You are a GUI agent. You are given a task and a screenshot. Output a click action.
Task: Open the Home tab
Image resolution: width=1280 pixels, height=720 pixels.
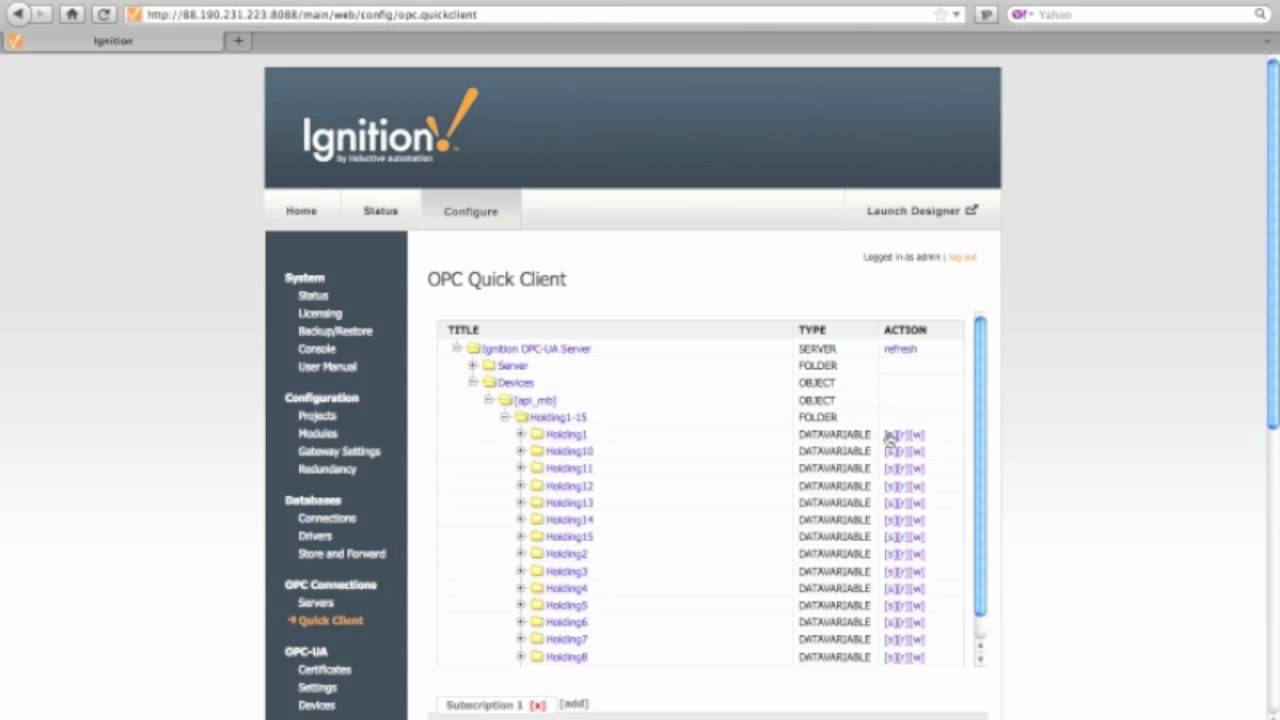301,211
